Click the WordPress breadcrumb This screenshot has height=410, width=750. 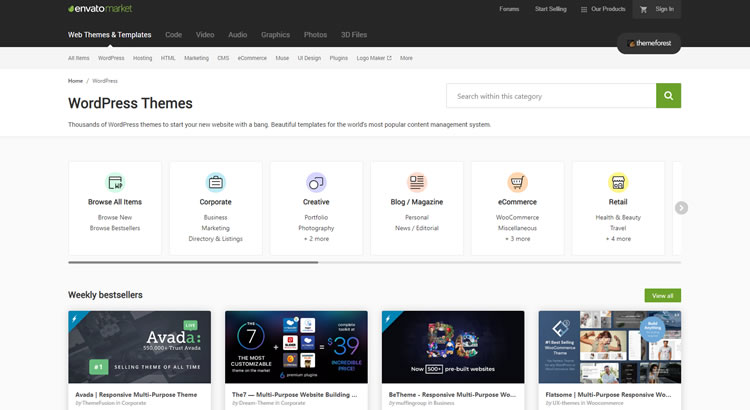(105, 81)
